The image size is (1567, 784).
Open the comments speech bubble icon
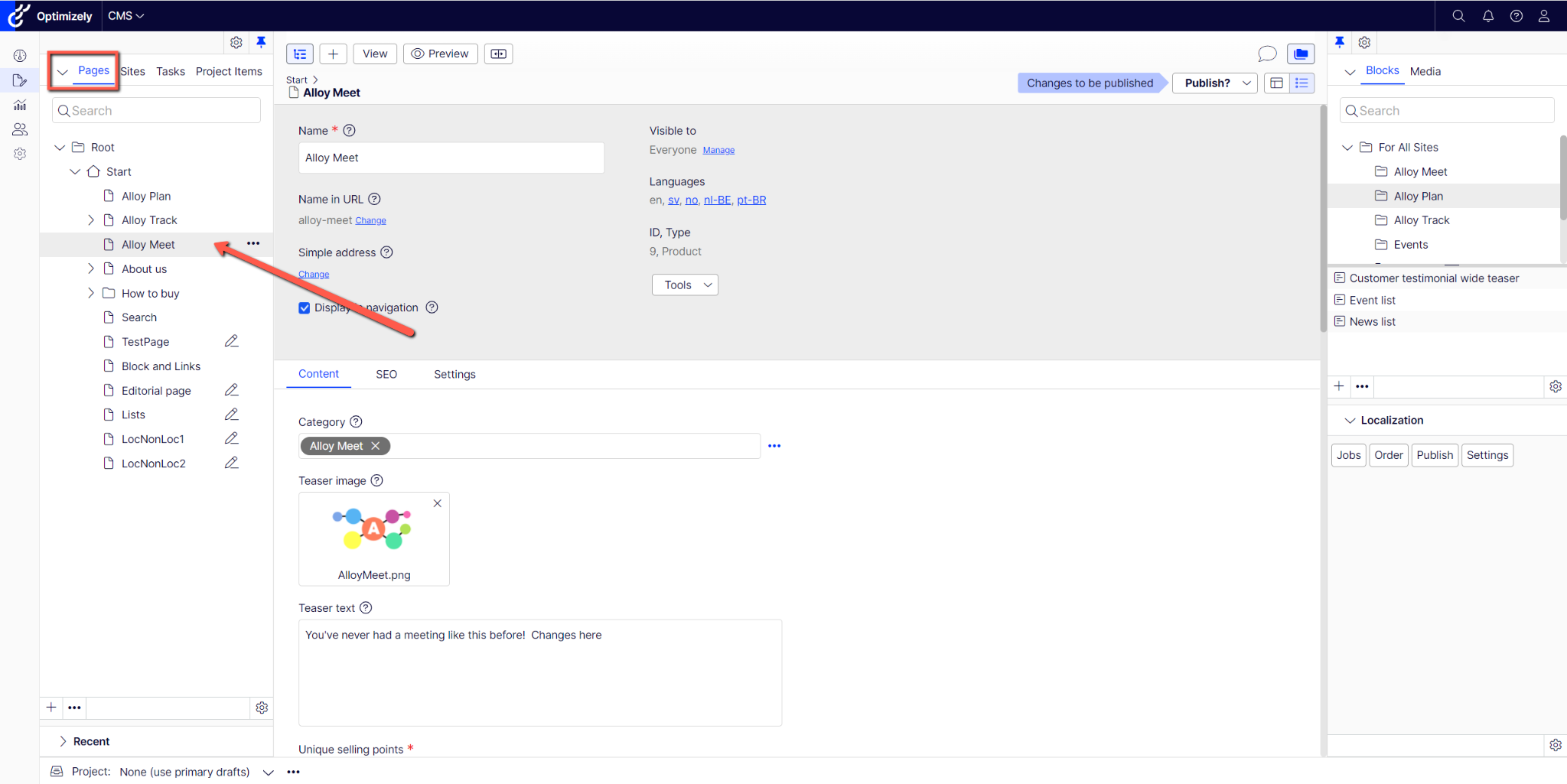point(1267,54)
